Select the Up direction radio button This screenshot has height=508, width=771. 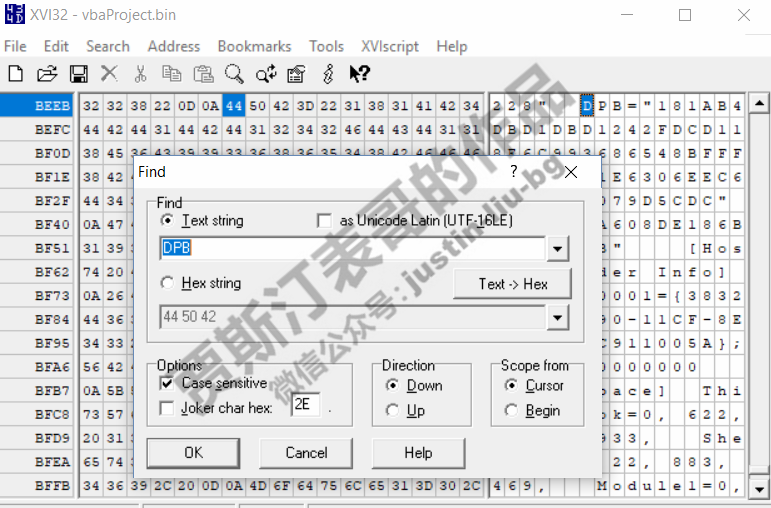click(x=393, y=411)
